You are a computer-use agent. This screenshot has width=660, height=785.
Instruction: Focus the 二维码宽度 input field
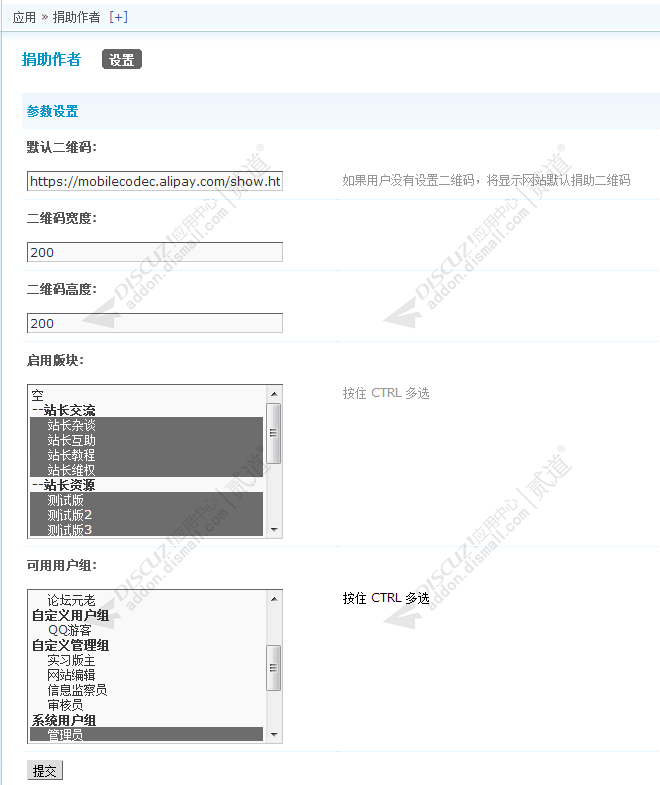coord(155,252)
